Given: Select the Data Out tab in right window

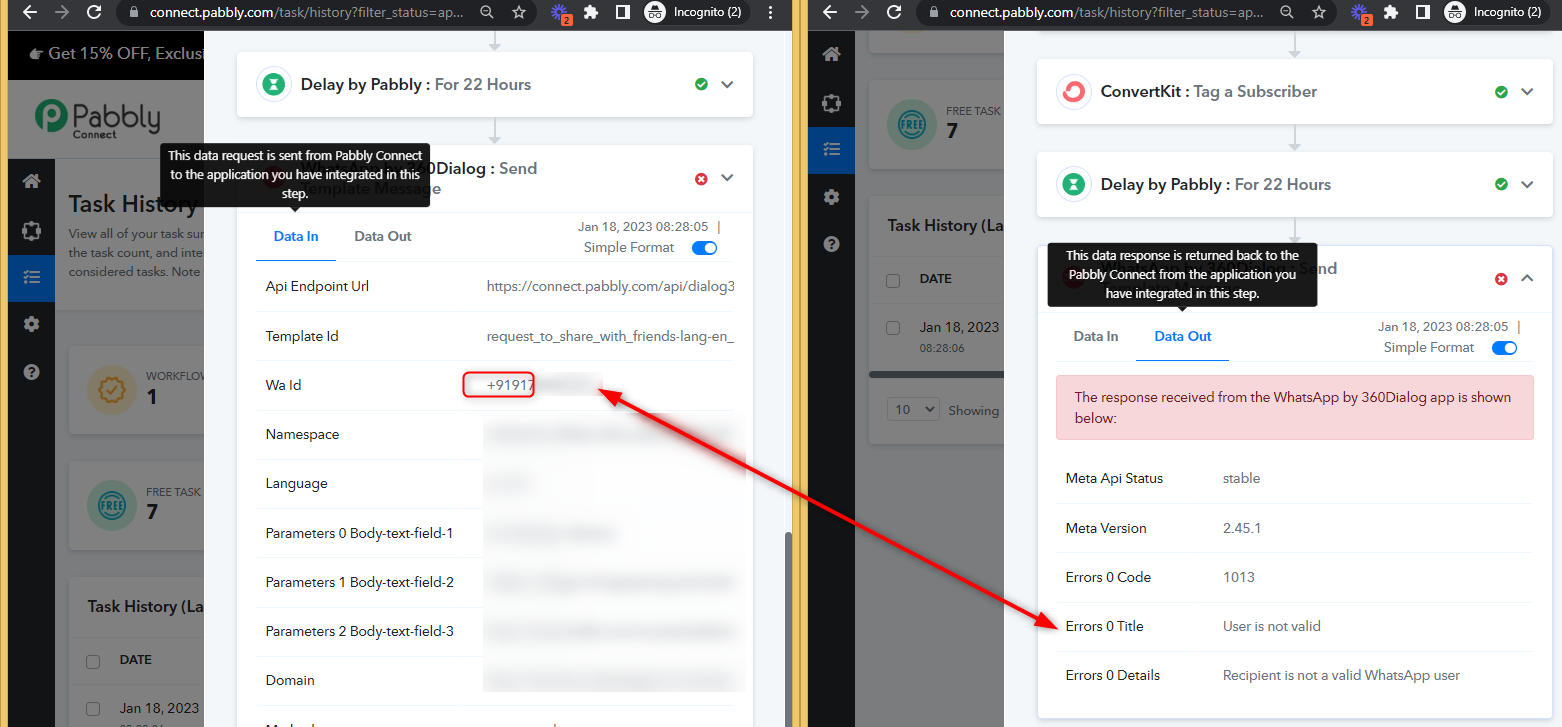Looking at the screenshot, I should coord(1183,337).
